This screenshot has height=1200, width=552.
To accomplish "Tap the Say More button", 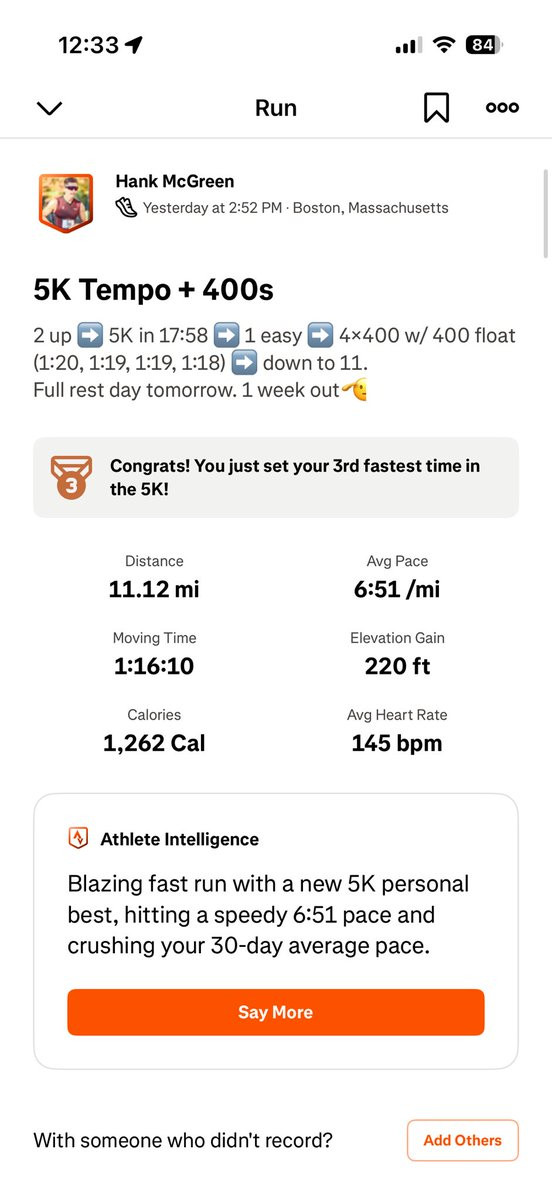I will [x=276, y=1012].
